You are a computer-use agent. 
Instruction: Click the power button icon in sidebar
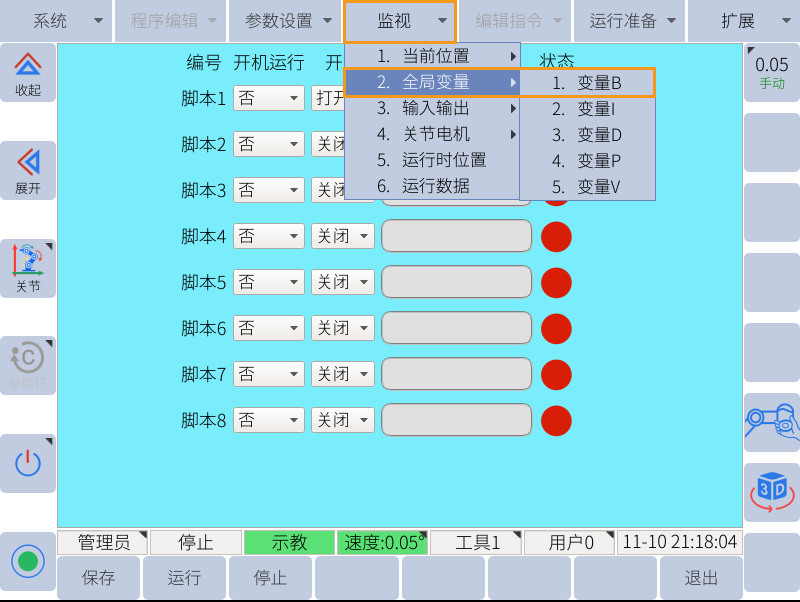(28, 463)
